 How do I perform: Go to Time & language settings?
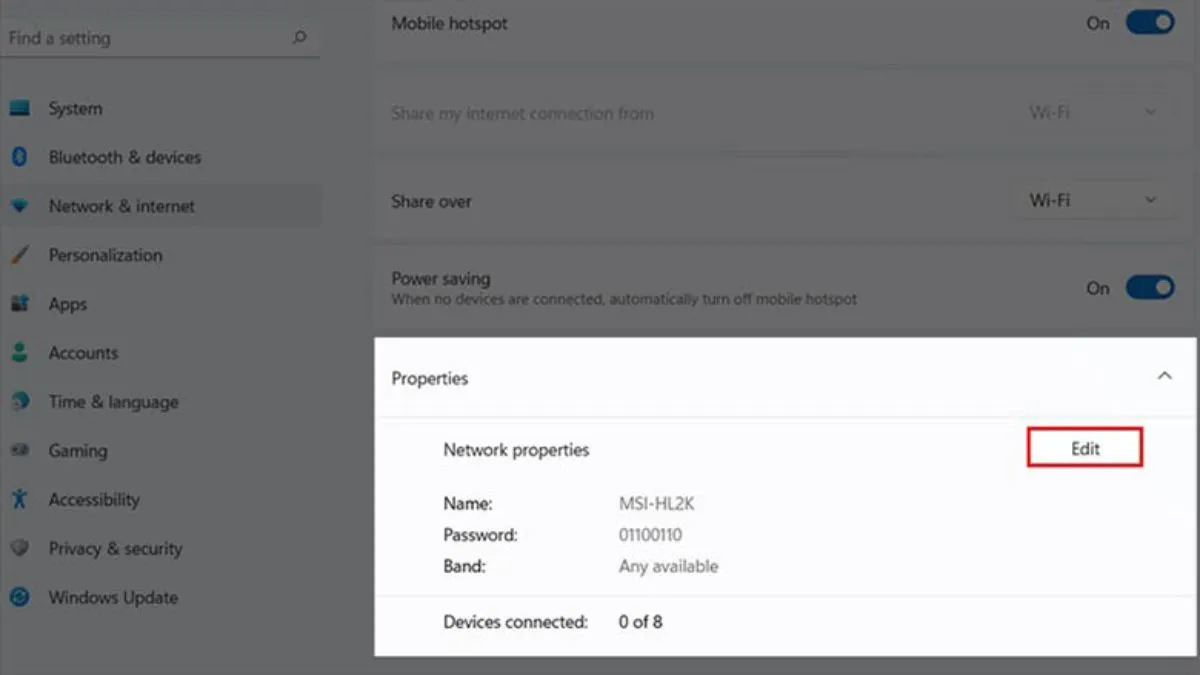[x=113, y=402]
